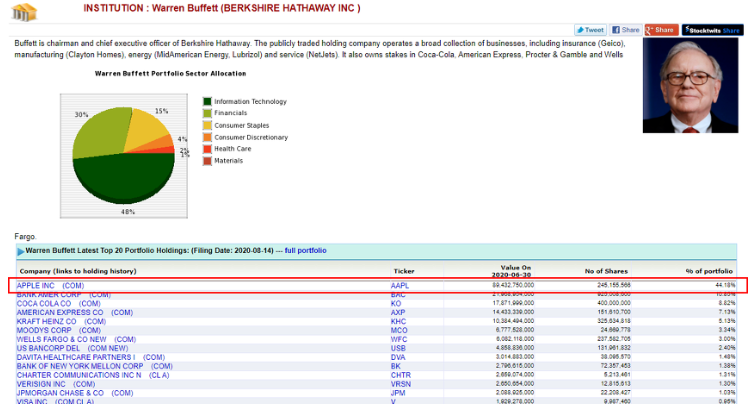Click the AXP ticker link

[398, 313]
